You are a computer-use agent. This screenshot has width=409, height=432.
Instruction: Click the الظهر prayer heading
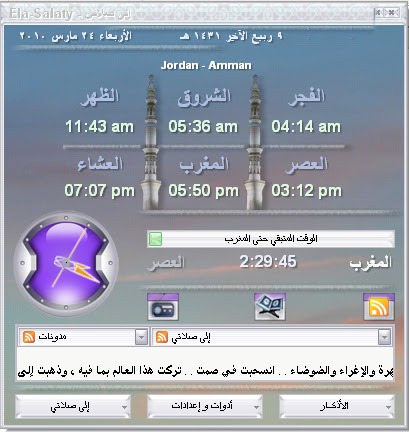[100, 97]
